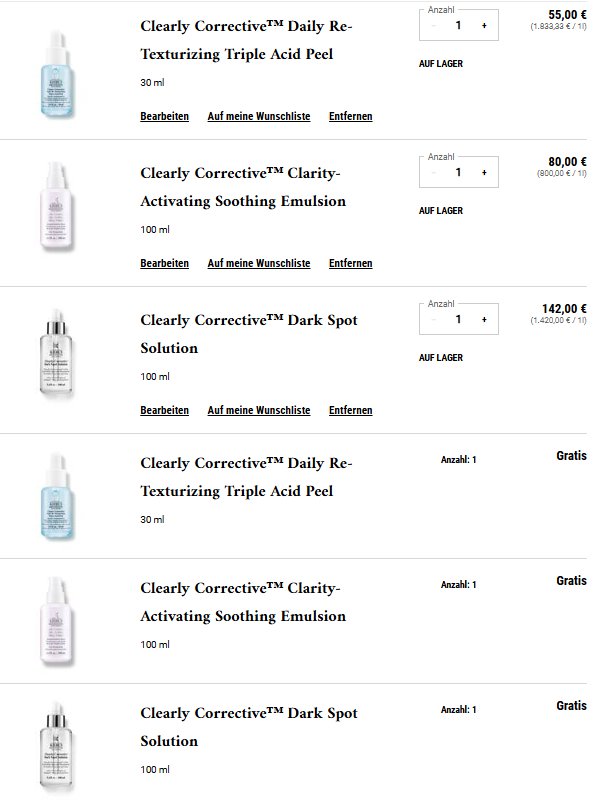Click Bearbeiten for Dark Spot Solution
The width and height of the screenshot is (616, 807).
(x=164, y=411)
